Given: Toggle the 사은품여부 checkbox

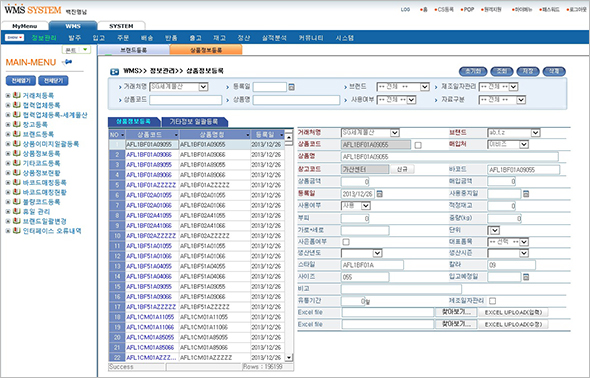Looking at the screenshot, I should coord(346,242).
